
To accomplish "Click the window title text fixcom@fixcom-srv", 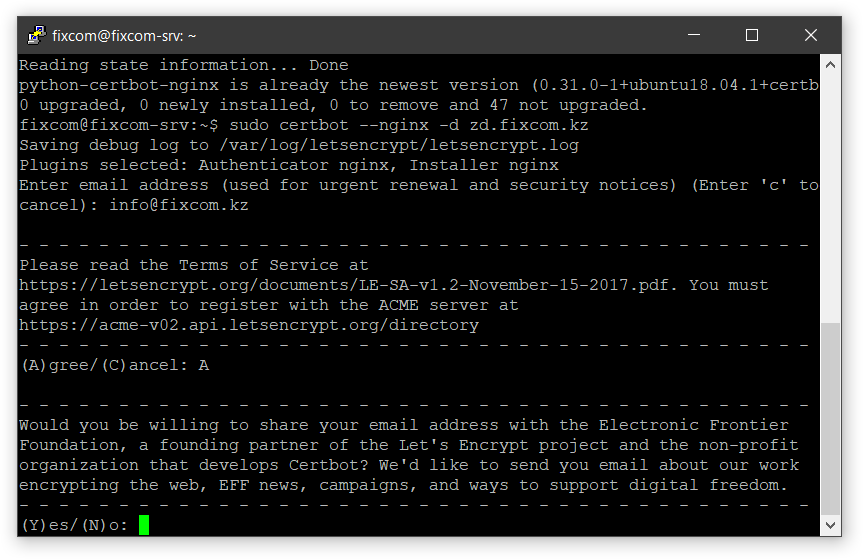I will (124, 36).
